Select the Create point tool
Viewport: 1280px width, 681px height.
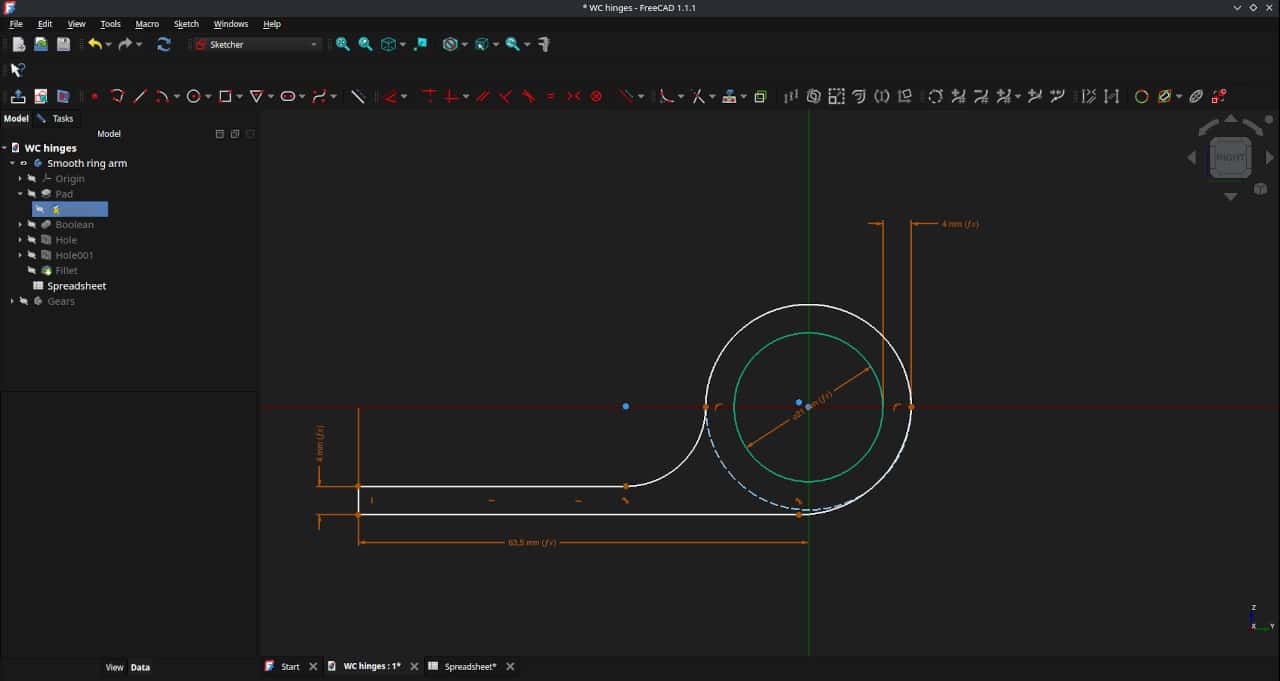point(95,97)
